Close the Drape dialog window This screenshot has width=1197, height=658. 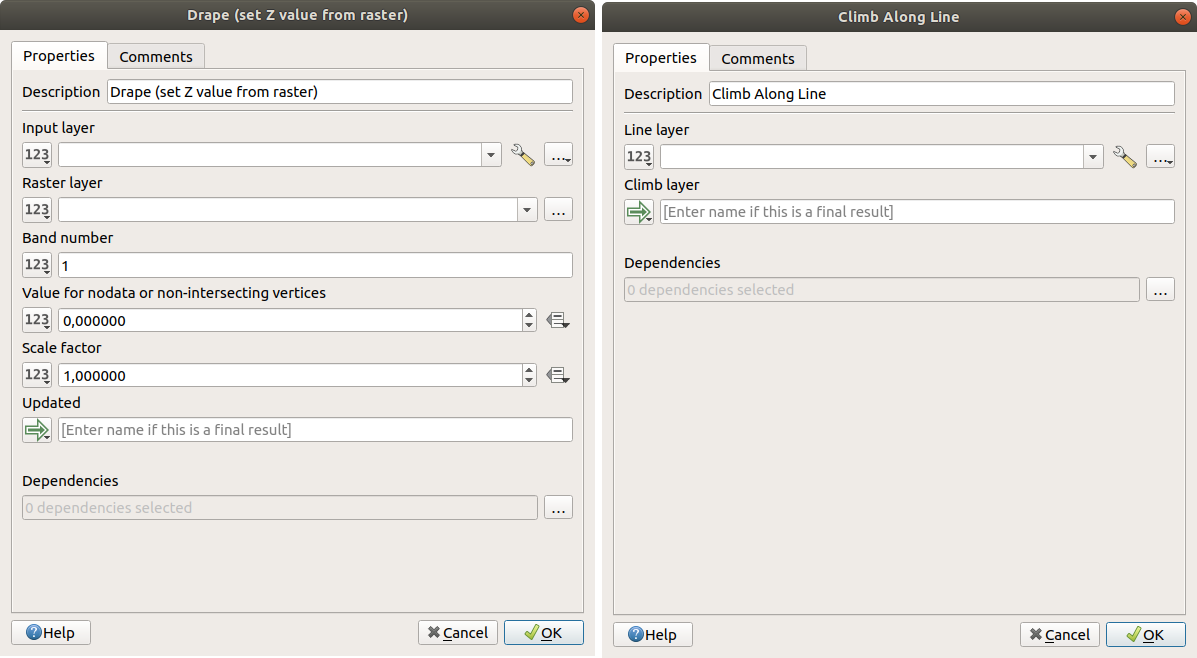pos(579,15)
